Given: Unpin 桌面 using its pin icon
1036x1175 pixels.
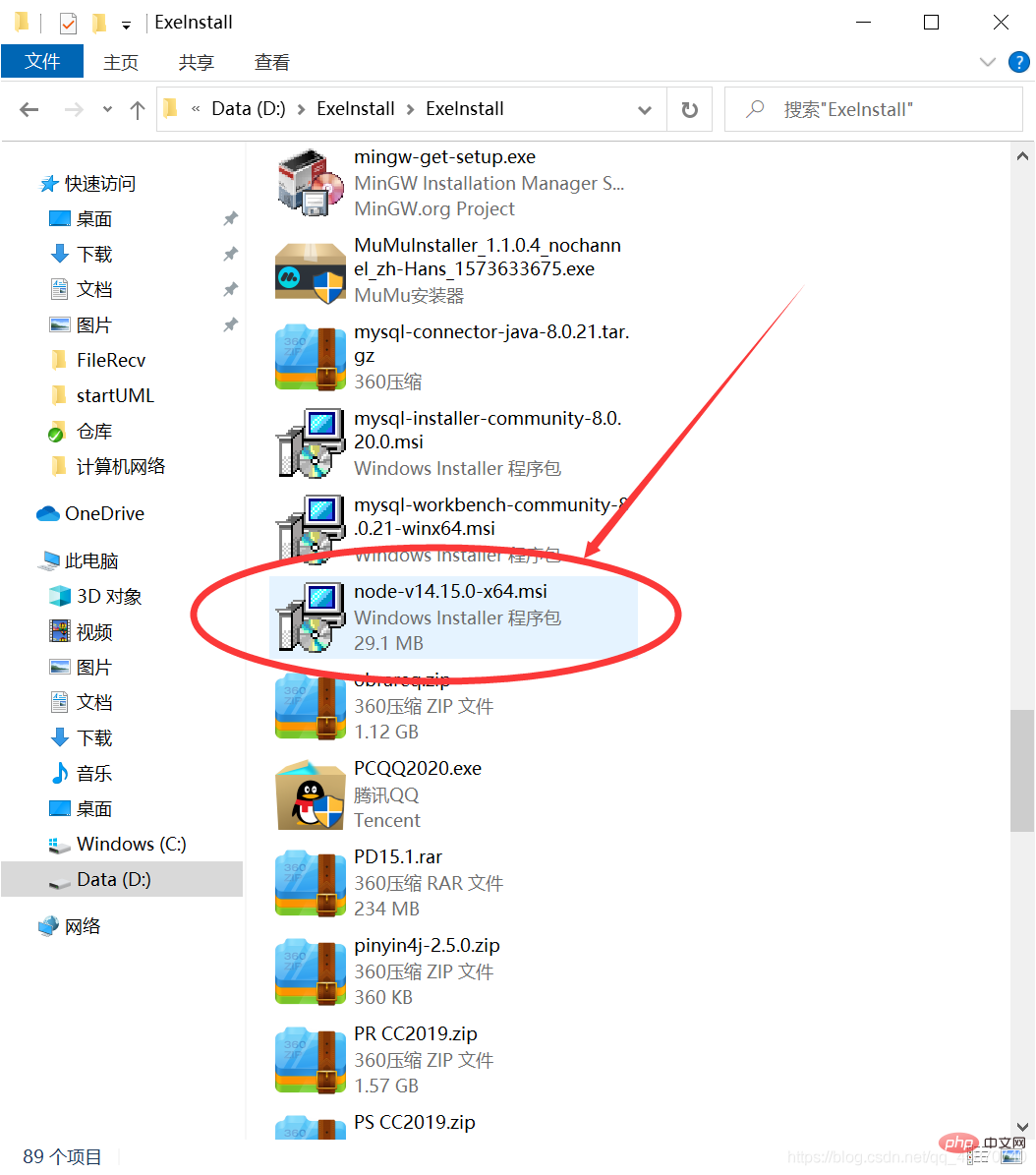Looking at the screenshot, I should pos(231,218).
